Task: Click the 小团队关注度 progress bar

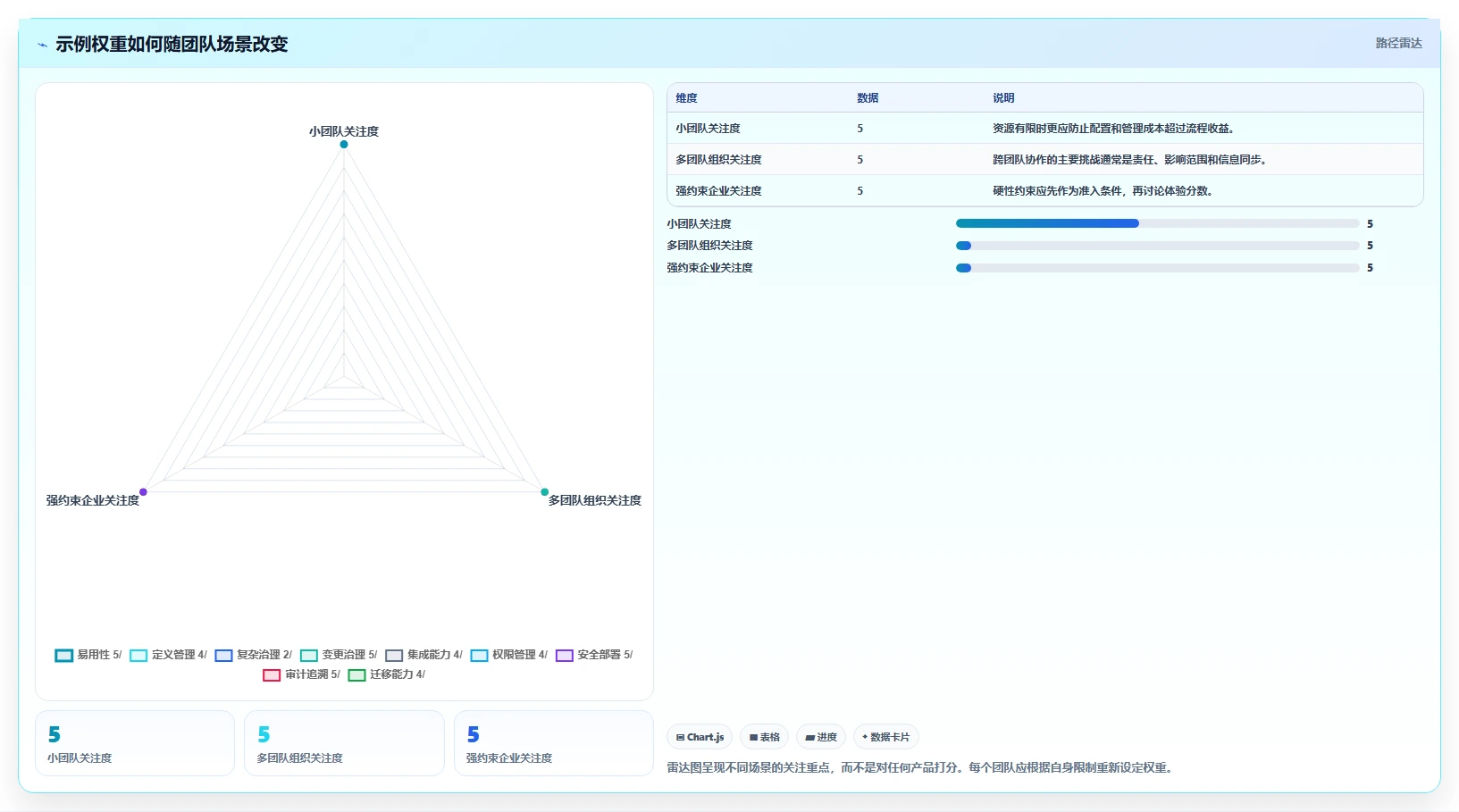Action: pyautogui.click(x=1157, y=223)
